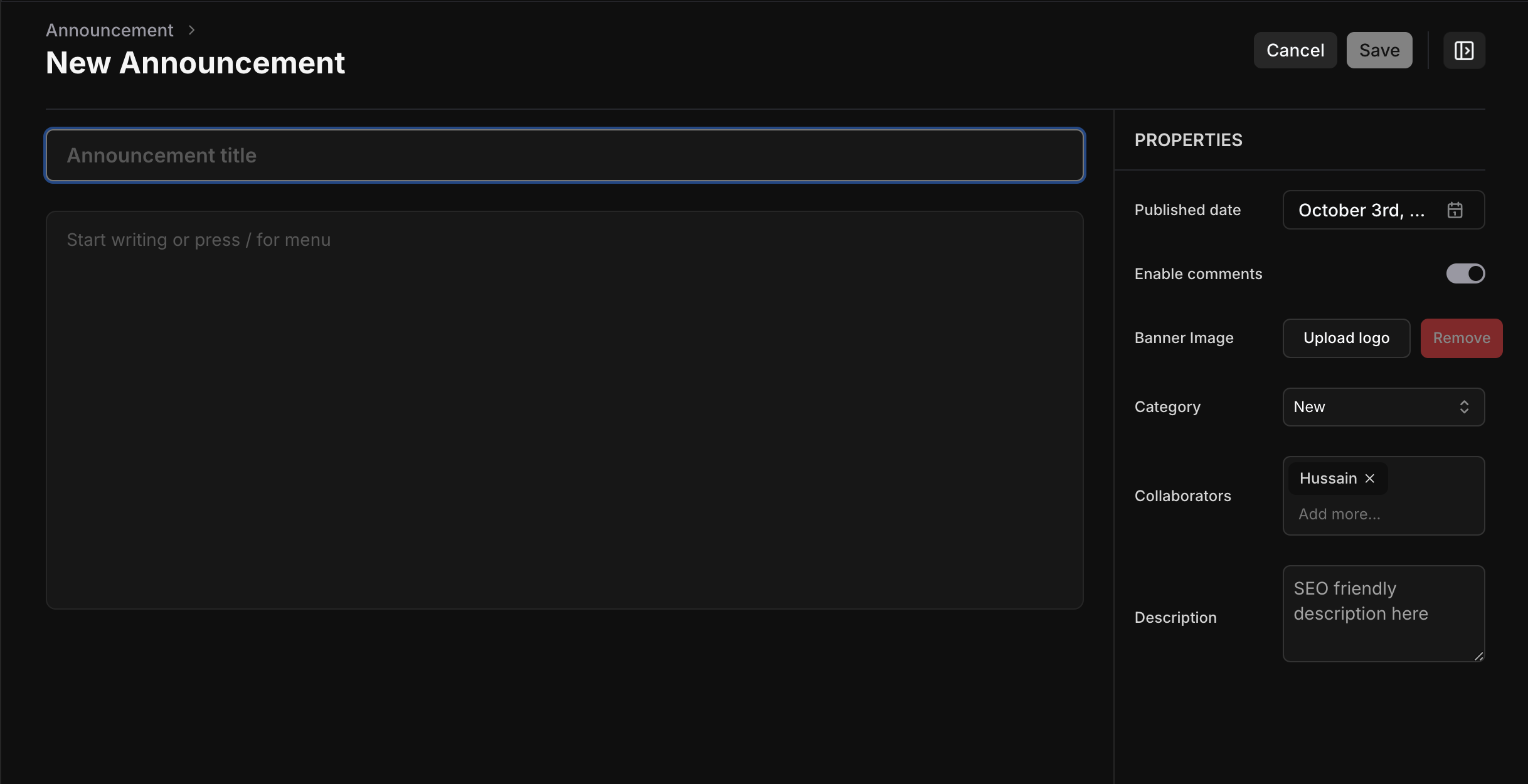This screenshot has width=1528, height=784.
Task: Toggle the Enable comments switch
Action: (1465, 273)
